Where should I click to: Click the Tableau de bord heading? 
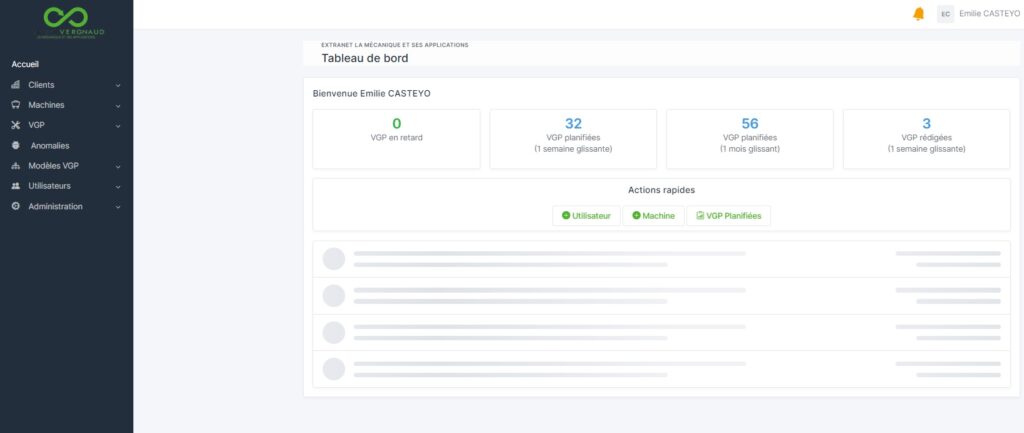[364, 58]
